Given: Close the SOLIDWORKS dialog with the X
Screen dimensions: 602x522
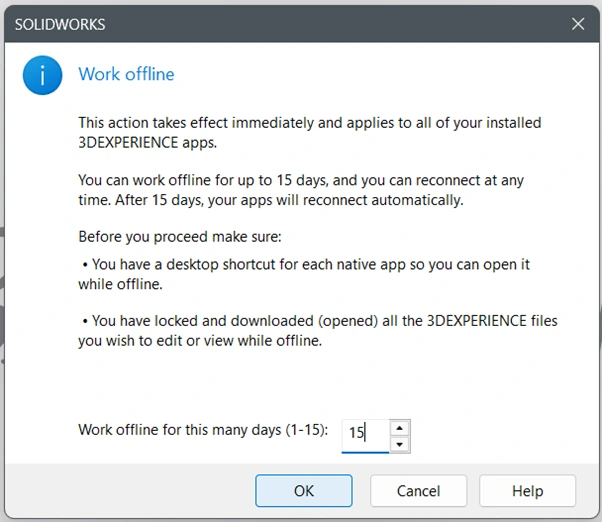Looking at the screenshot, I should (x=578, y=24).
